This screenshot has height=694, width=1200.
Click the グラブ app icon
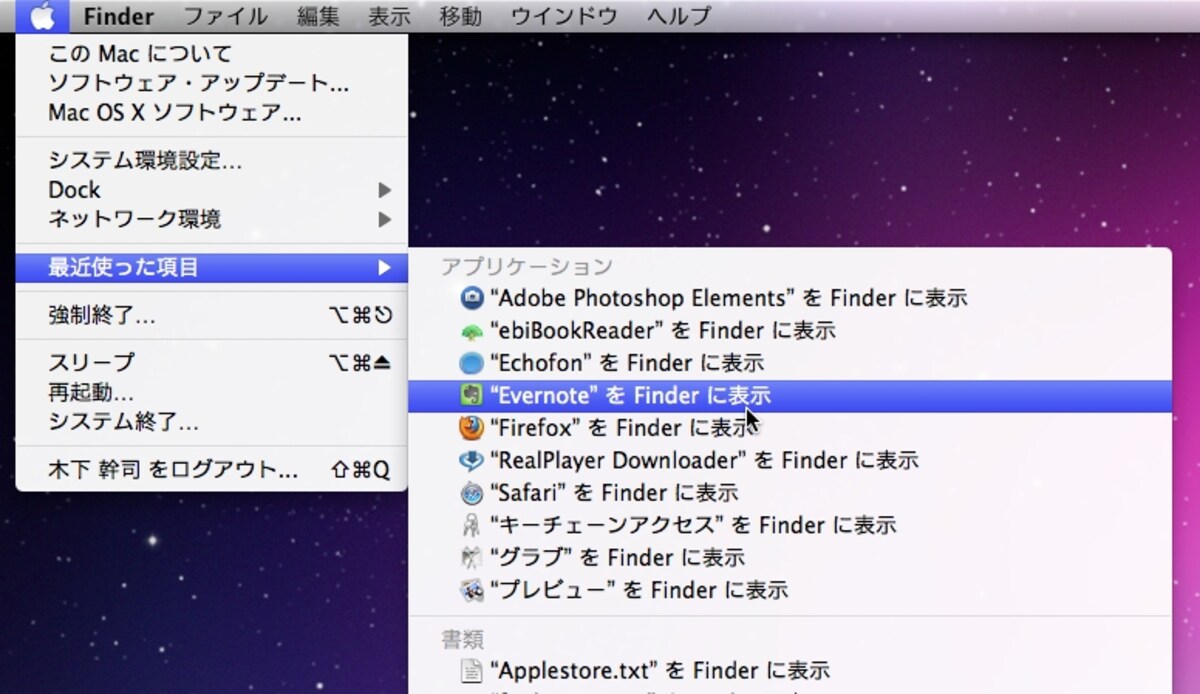pos(471,557)
